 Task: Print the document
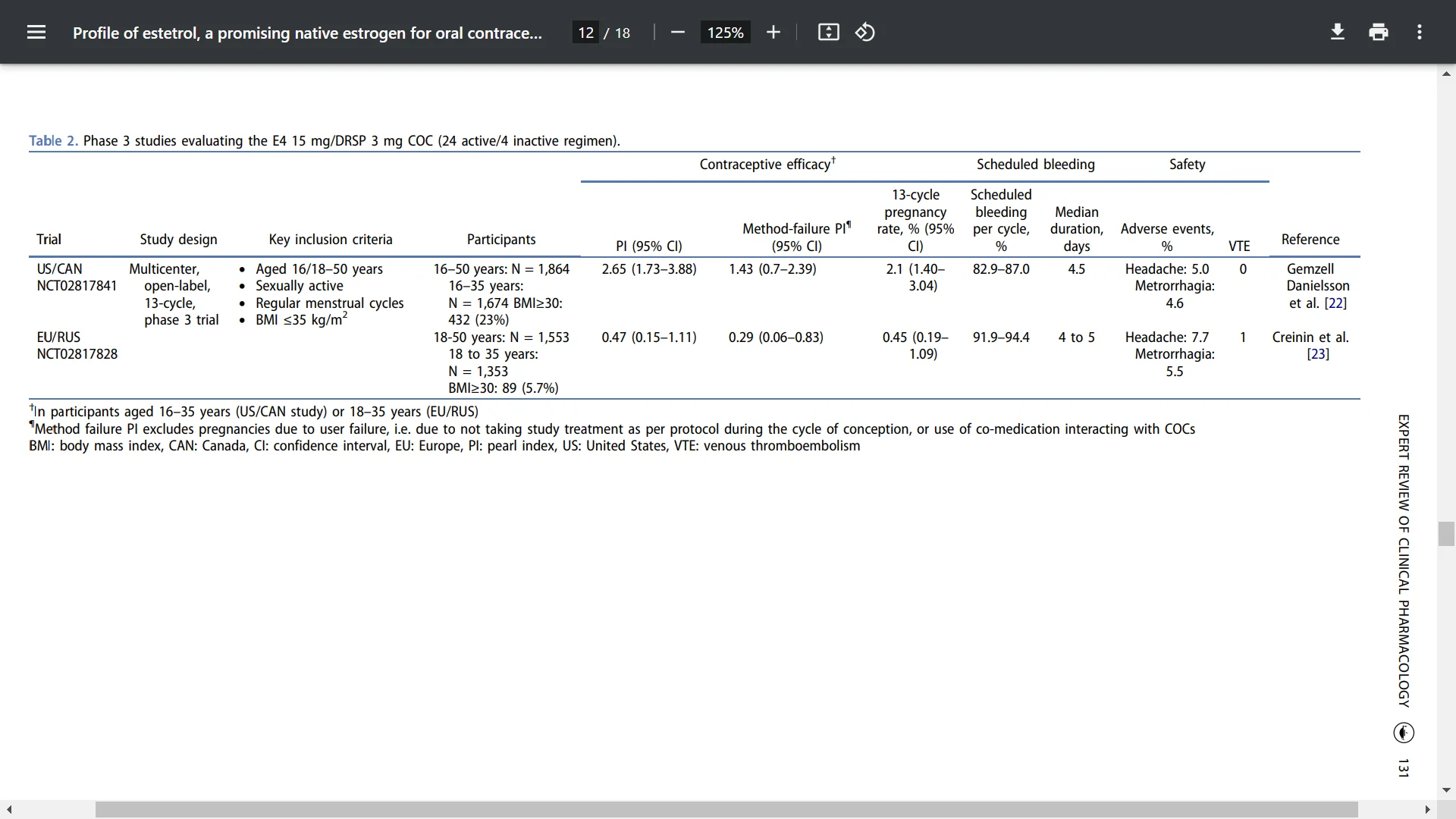pyautogui.click(x=1379, y=33)
